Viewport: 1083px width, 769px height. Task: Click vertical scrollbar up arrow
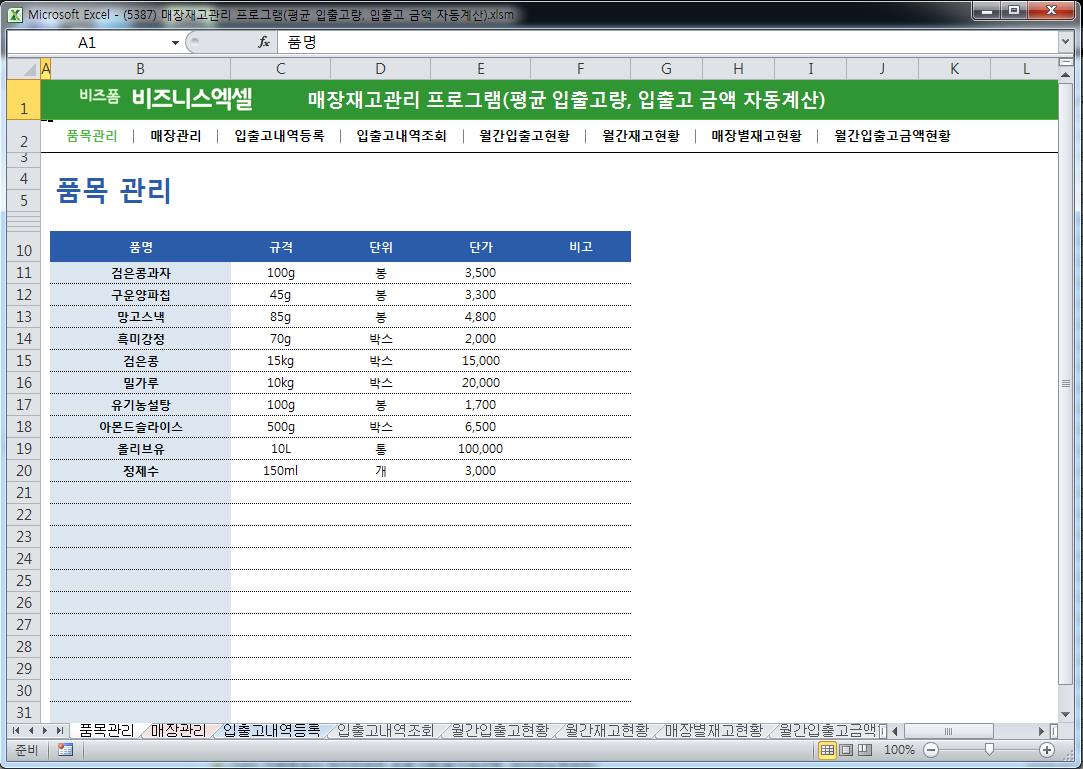[1066, 73]
